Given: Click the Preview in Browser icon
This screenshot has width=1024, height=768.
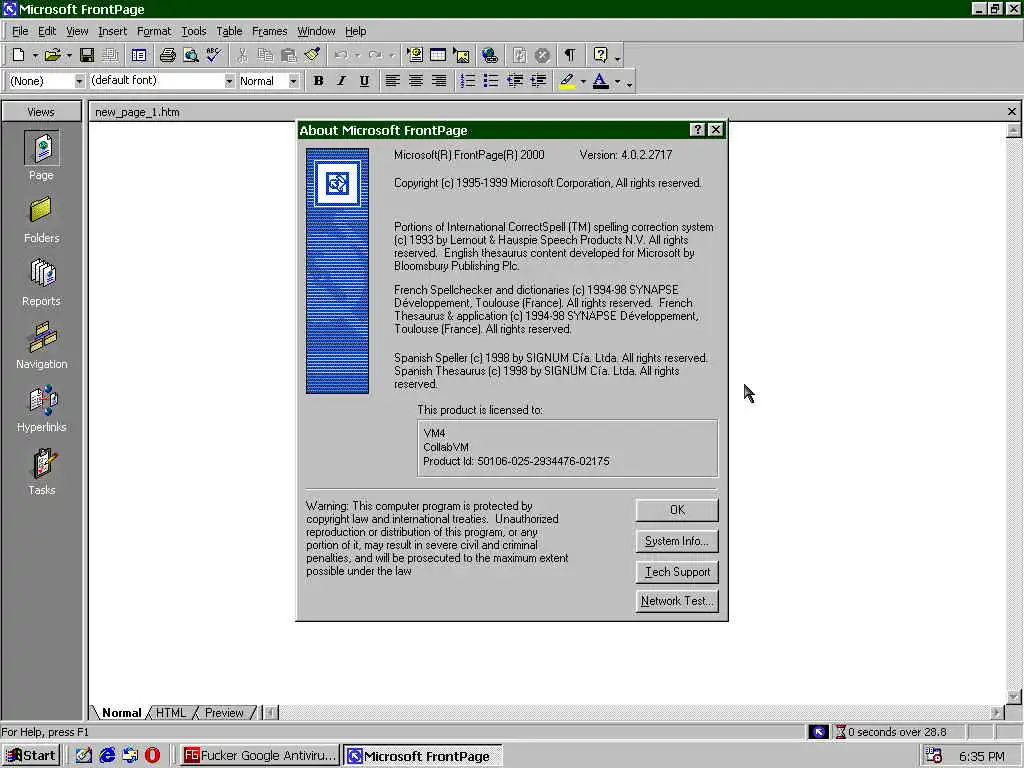Looking at the screenshot, I should [191, 56].
